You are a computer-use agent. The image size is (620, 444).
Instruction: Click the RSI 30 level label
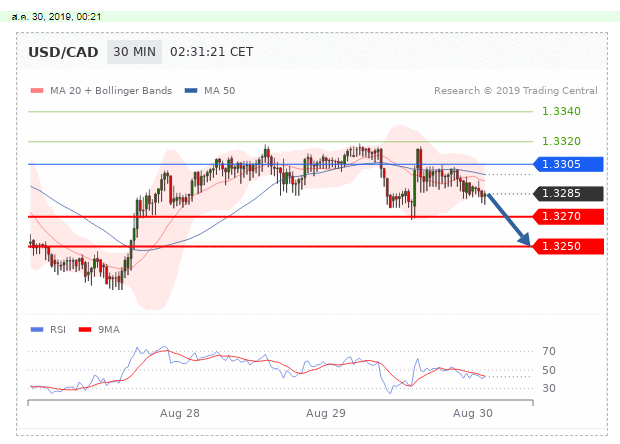(549, 388)
